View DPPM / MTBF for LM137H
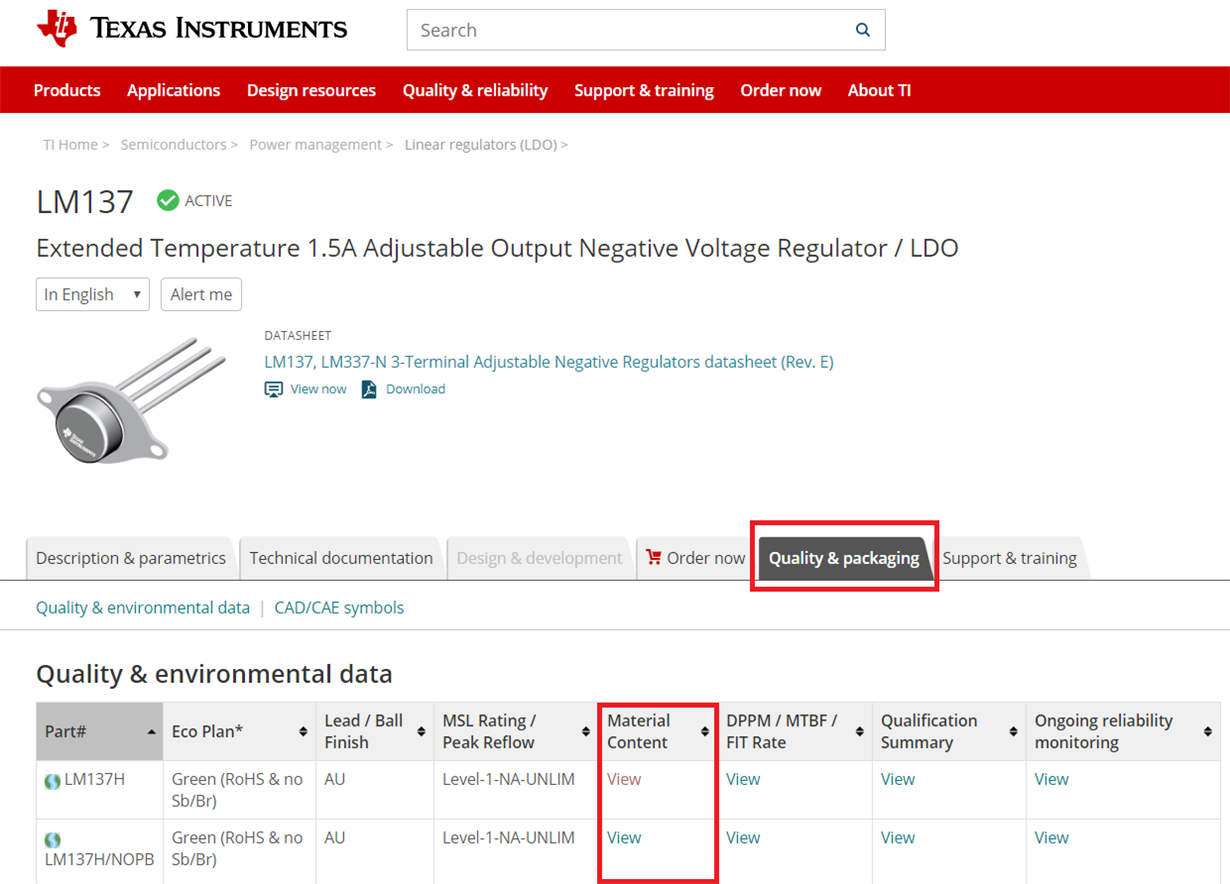The image size is (1230, 884). (743, 779)
